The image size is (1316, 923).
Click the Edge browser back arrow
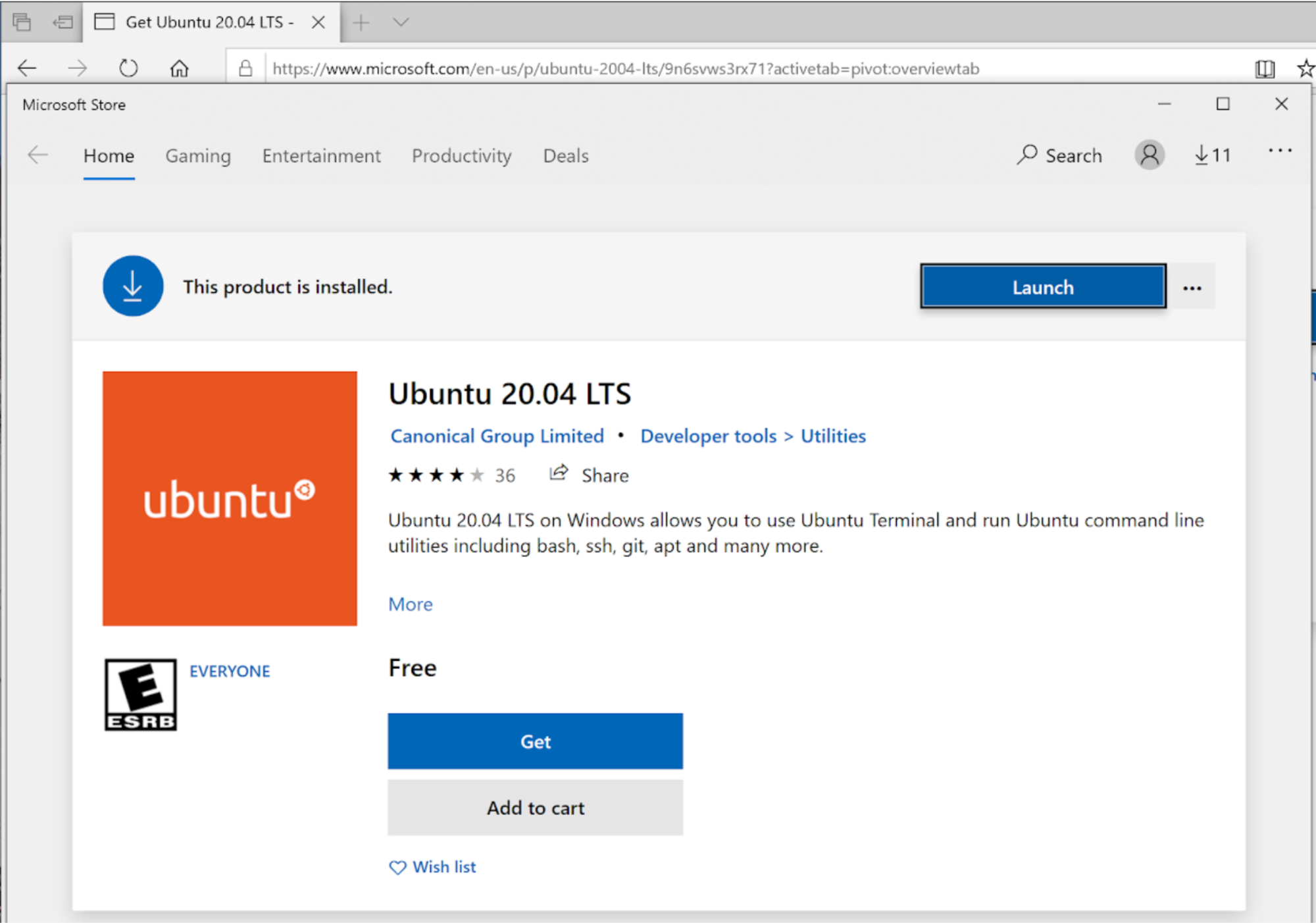tap(27, 68)
